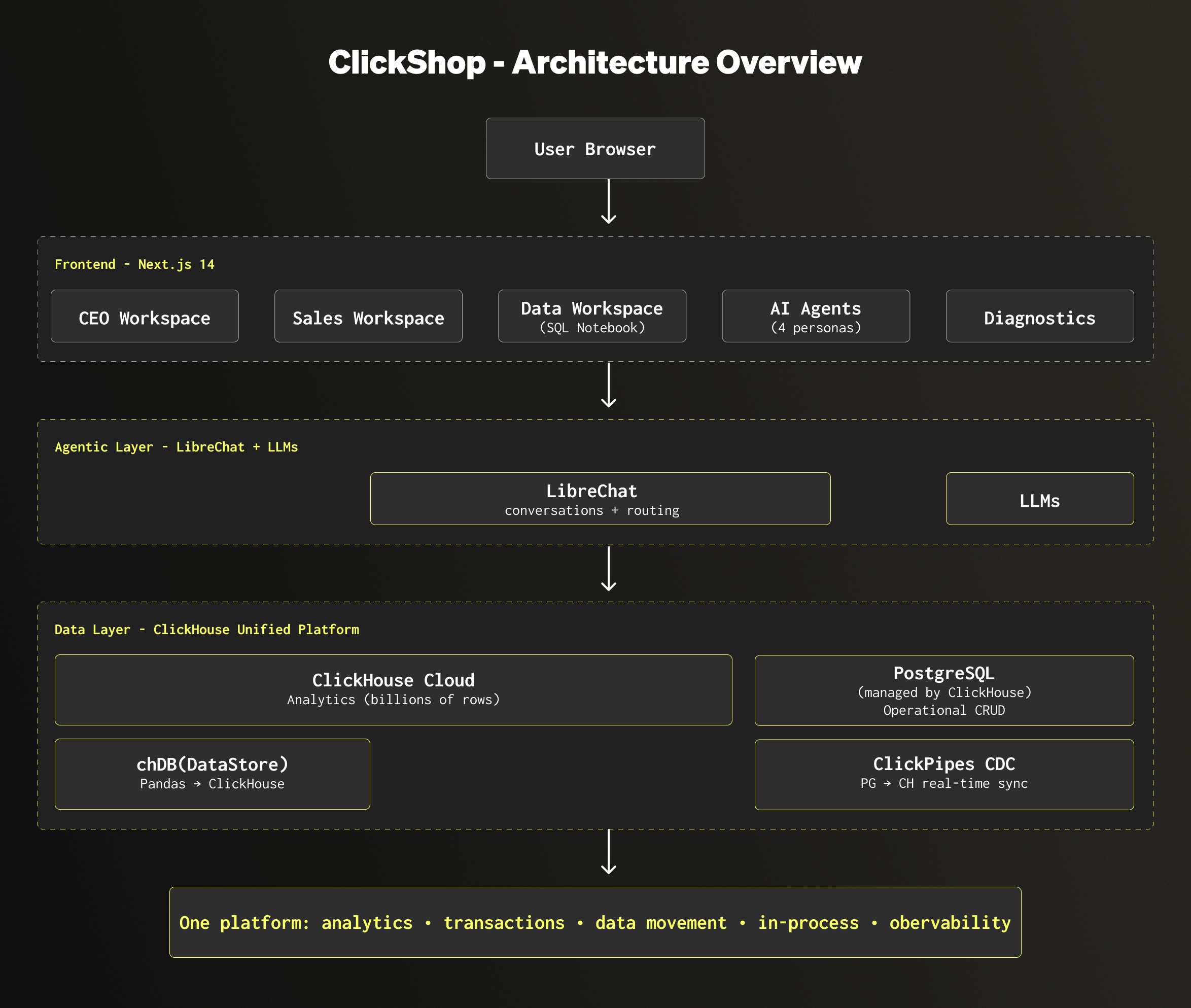Select the Data Layer - ClickHouse heading
Screen dimensions: 1191x1008
207,629
